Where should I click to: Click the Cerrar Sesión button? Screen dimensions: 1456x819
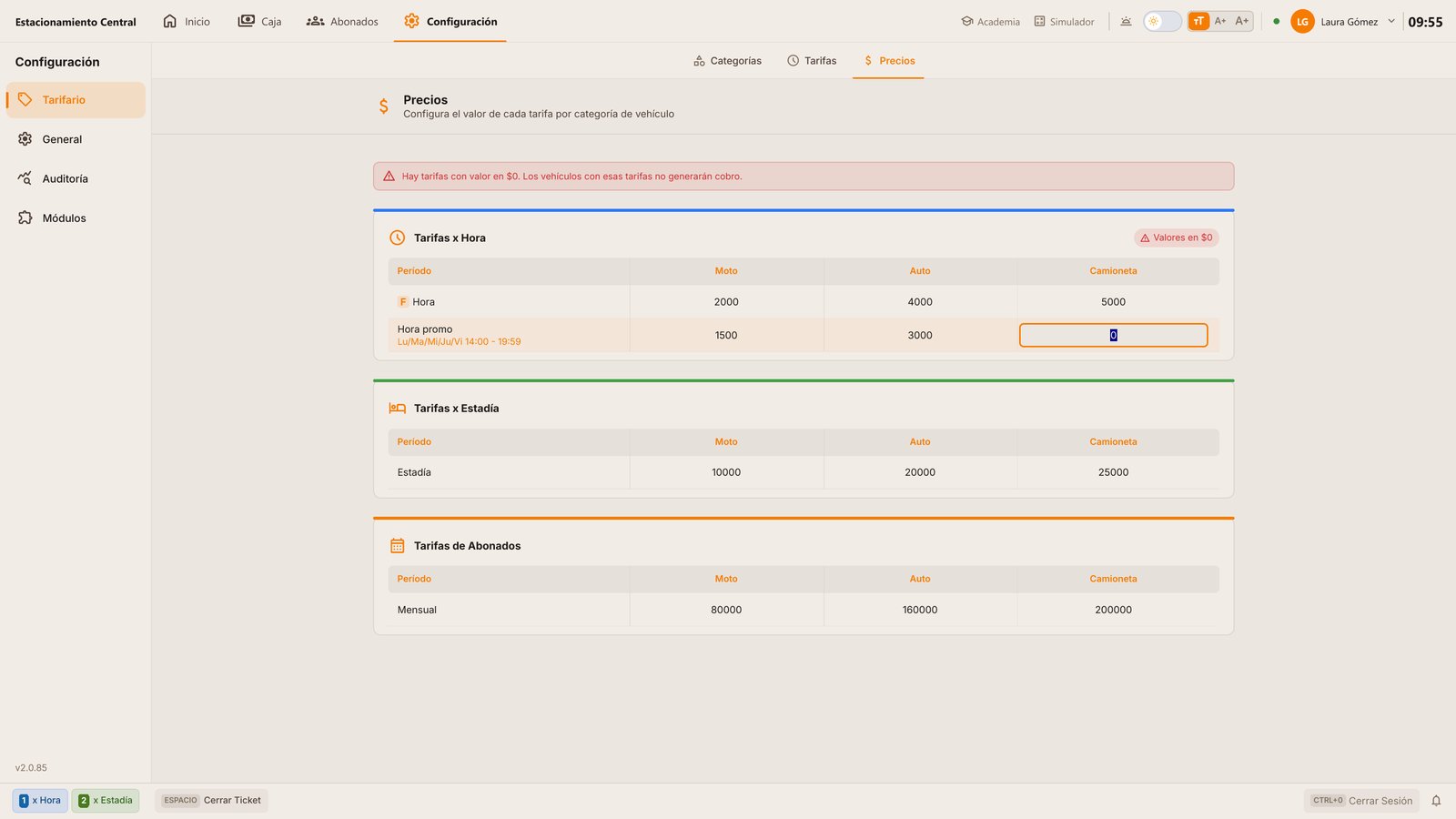point(1362,801)
